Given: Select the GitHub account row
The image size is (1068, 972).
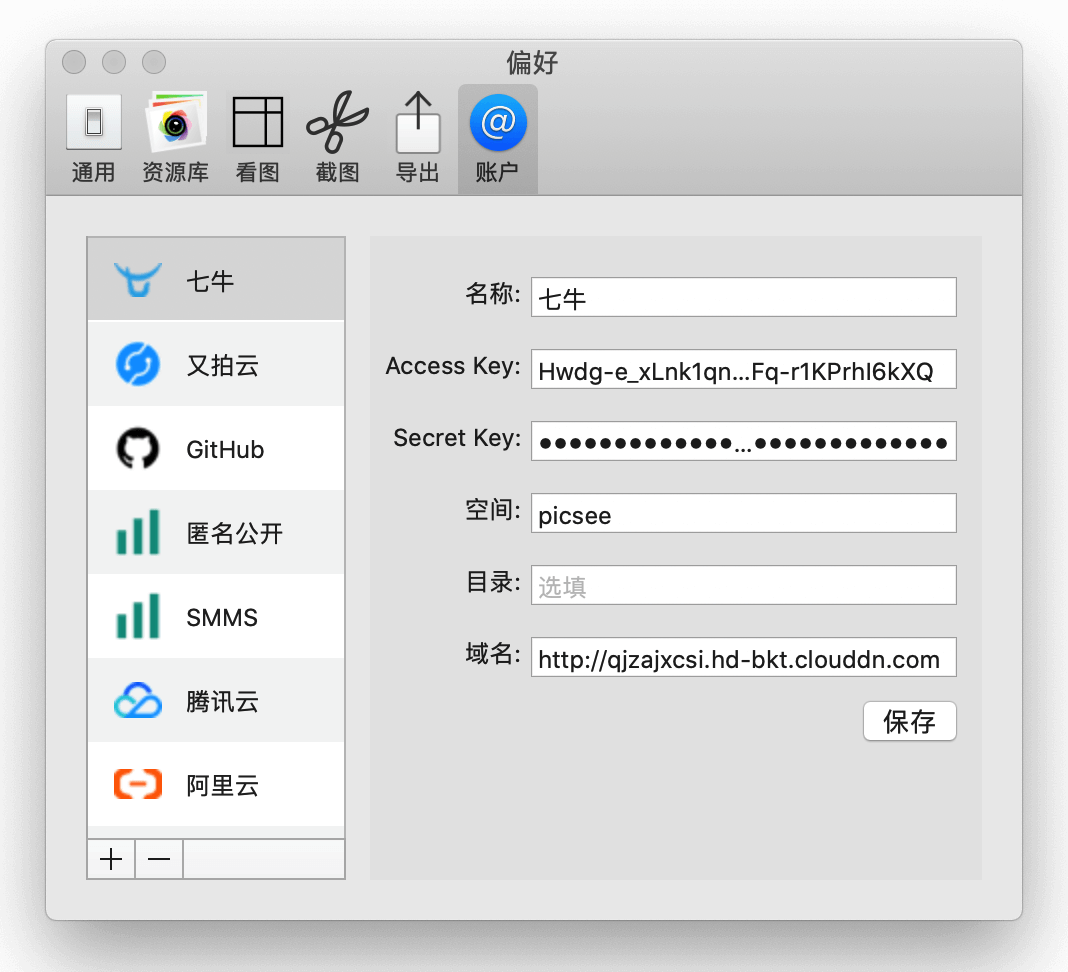Looking at the screenshot, I should tap(216, 448).
